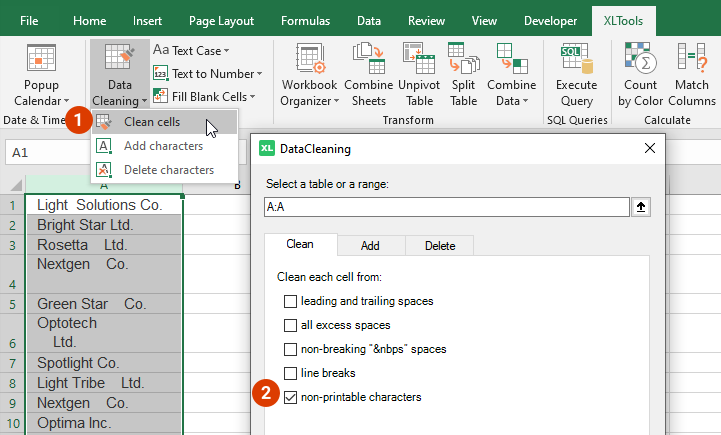The width and height of the screenshot is (721, 435).
Task: Select column A header
Action: 104,185
